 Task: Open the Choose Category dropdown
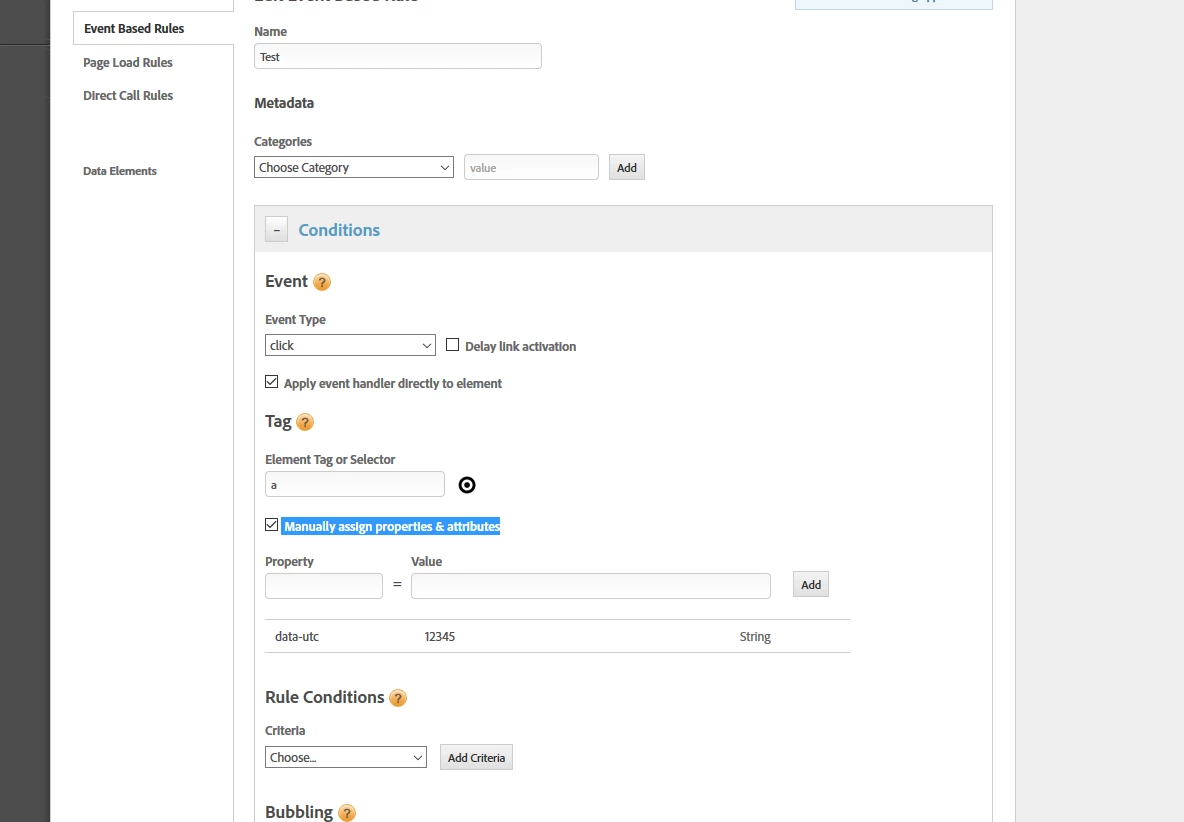(353, 168)
